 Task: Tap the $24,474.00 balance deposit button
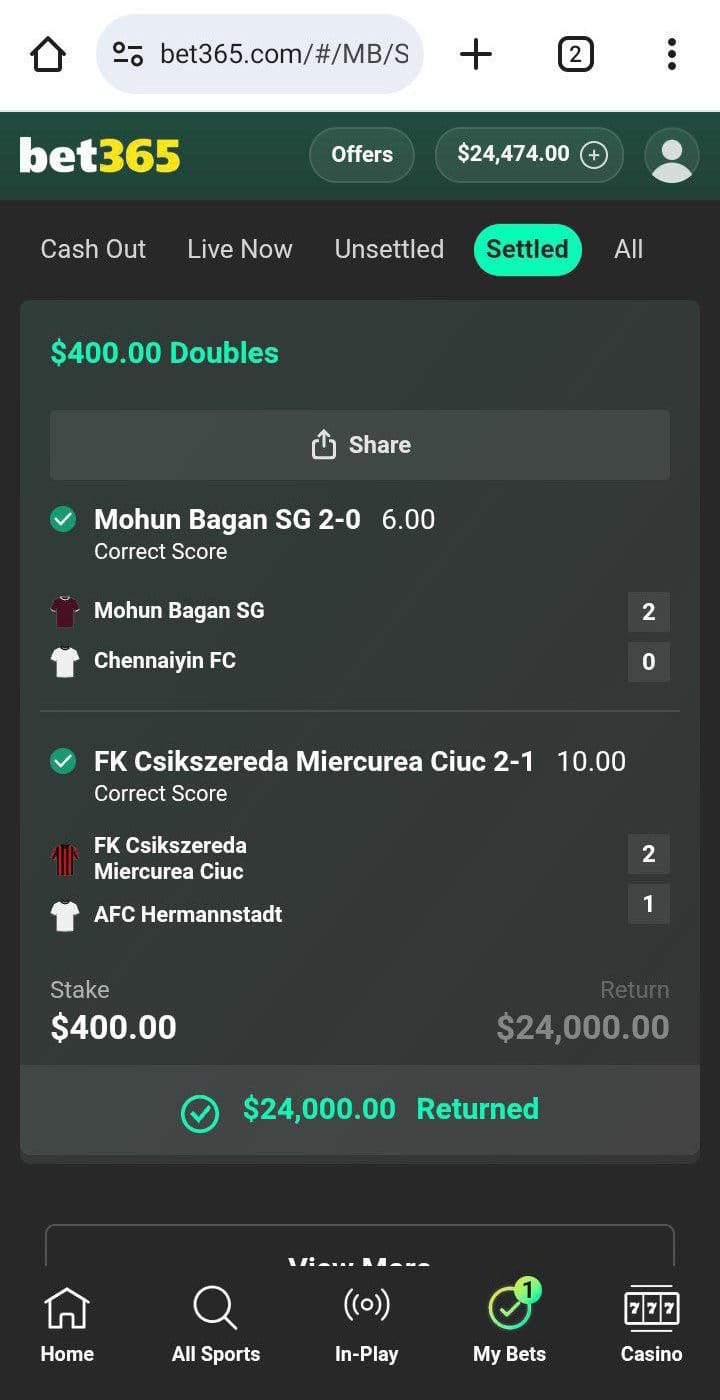(529, 155)
